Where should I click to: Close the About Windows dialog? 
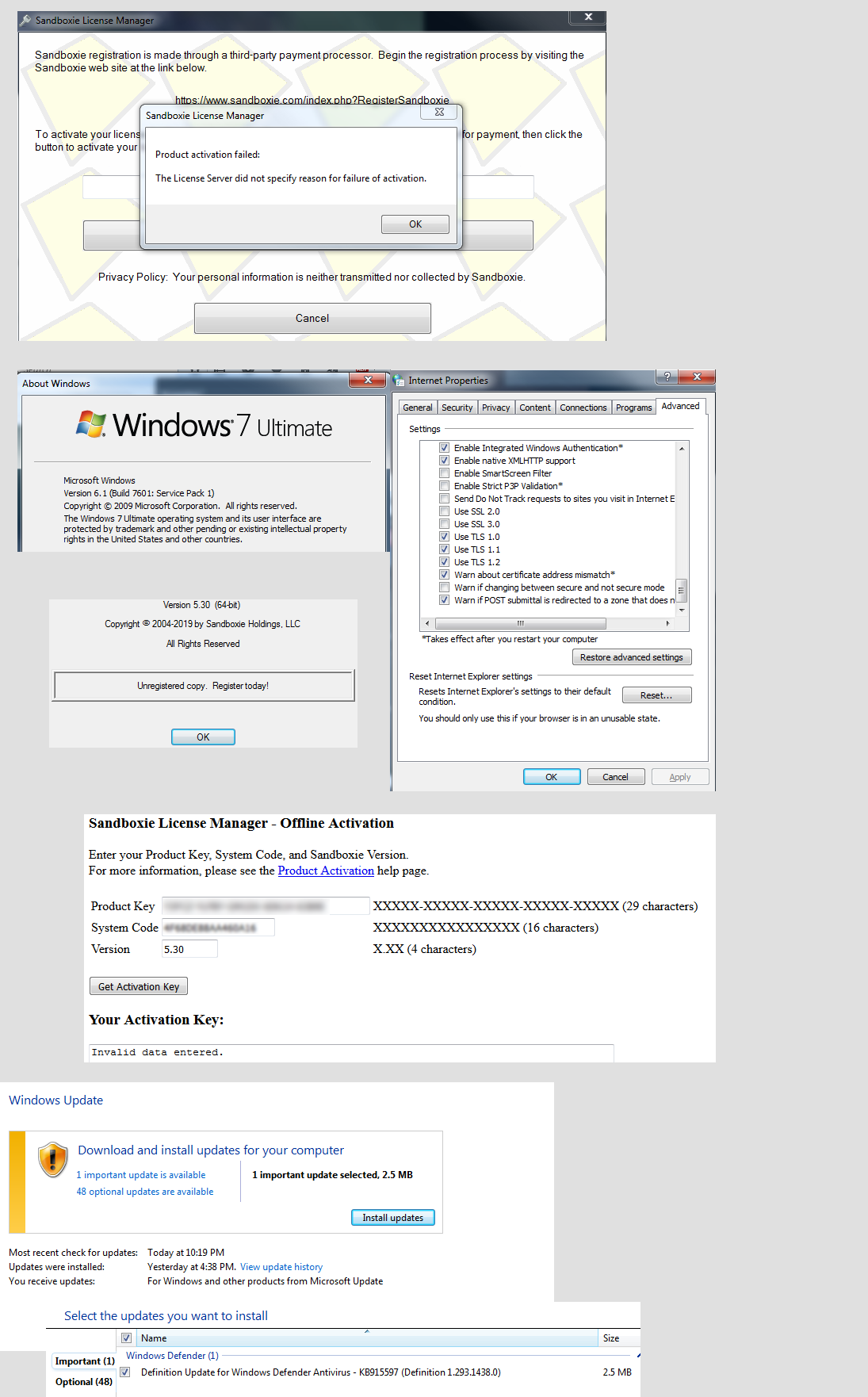[368, 380]
